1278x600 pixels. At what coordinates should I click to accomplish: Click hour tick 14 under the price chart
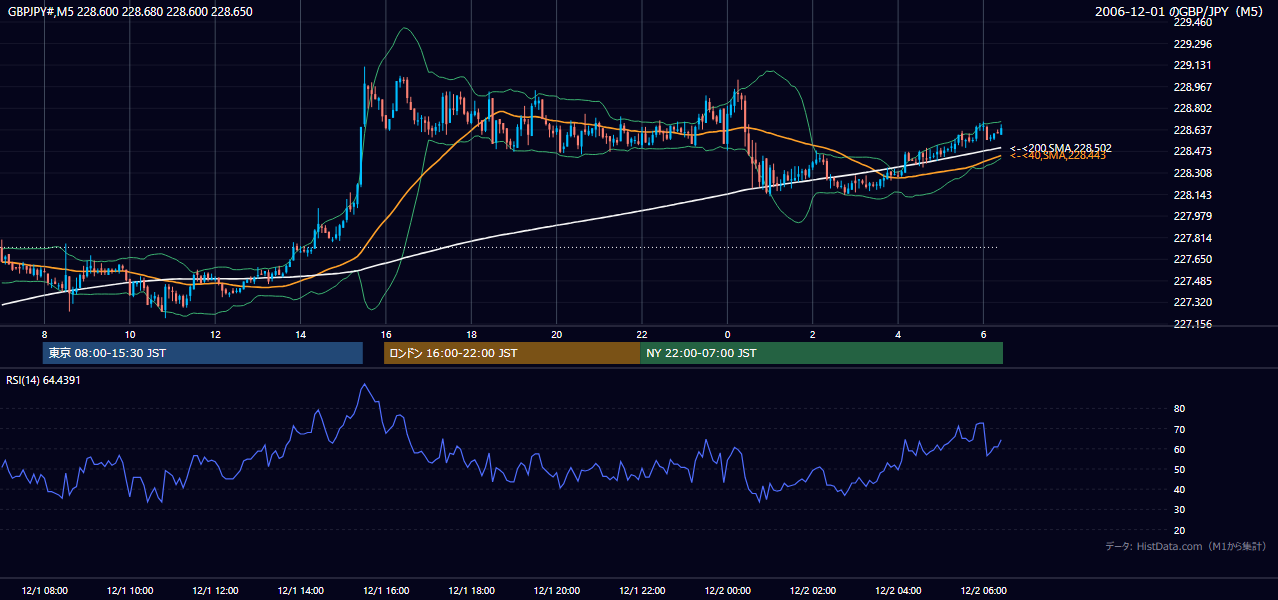click(300, 334)
